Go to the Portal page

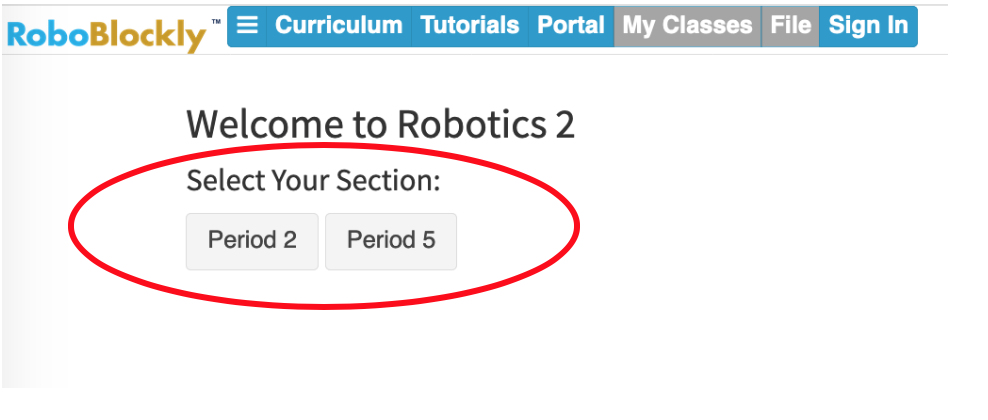click(571, 26)
